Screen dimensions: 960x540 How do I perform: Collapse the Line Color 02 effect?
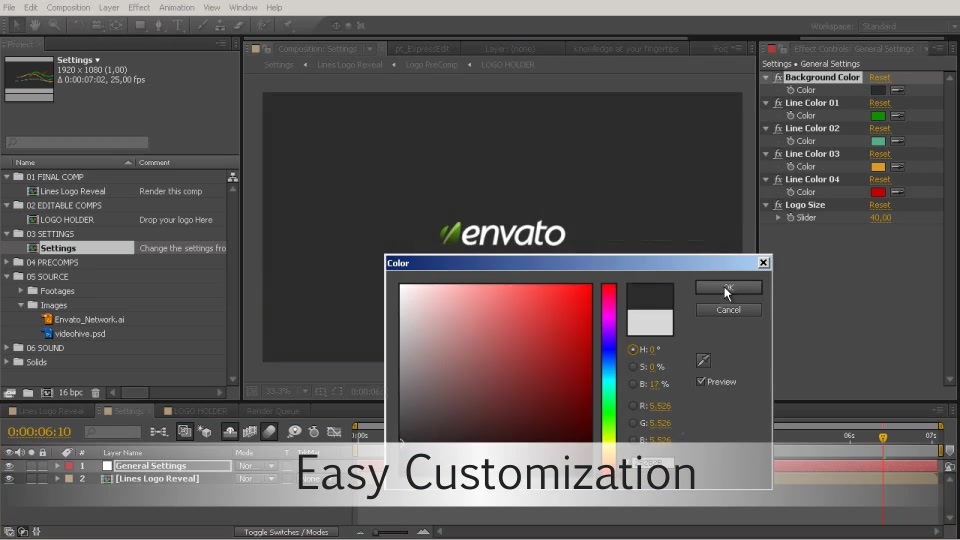766,129
